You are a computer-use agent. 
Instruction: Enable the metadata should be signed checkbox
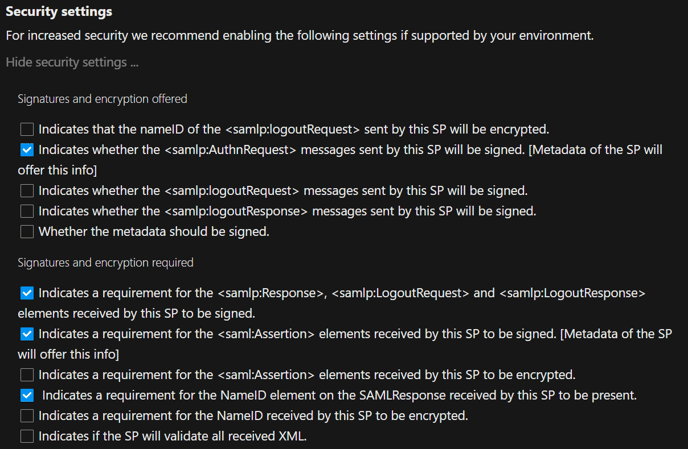pyautogui.click(x=27, y=231)
